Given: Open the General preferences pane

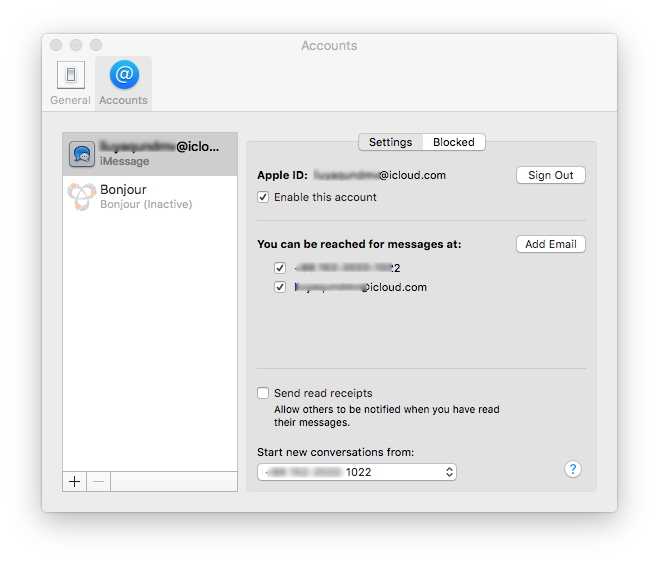Looking at the screenshot, I should coord(71,83).
